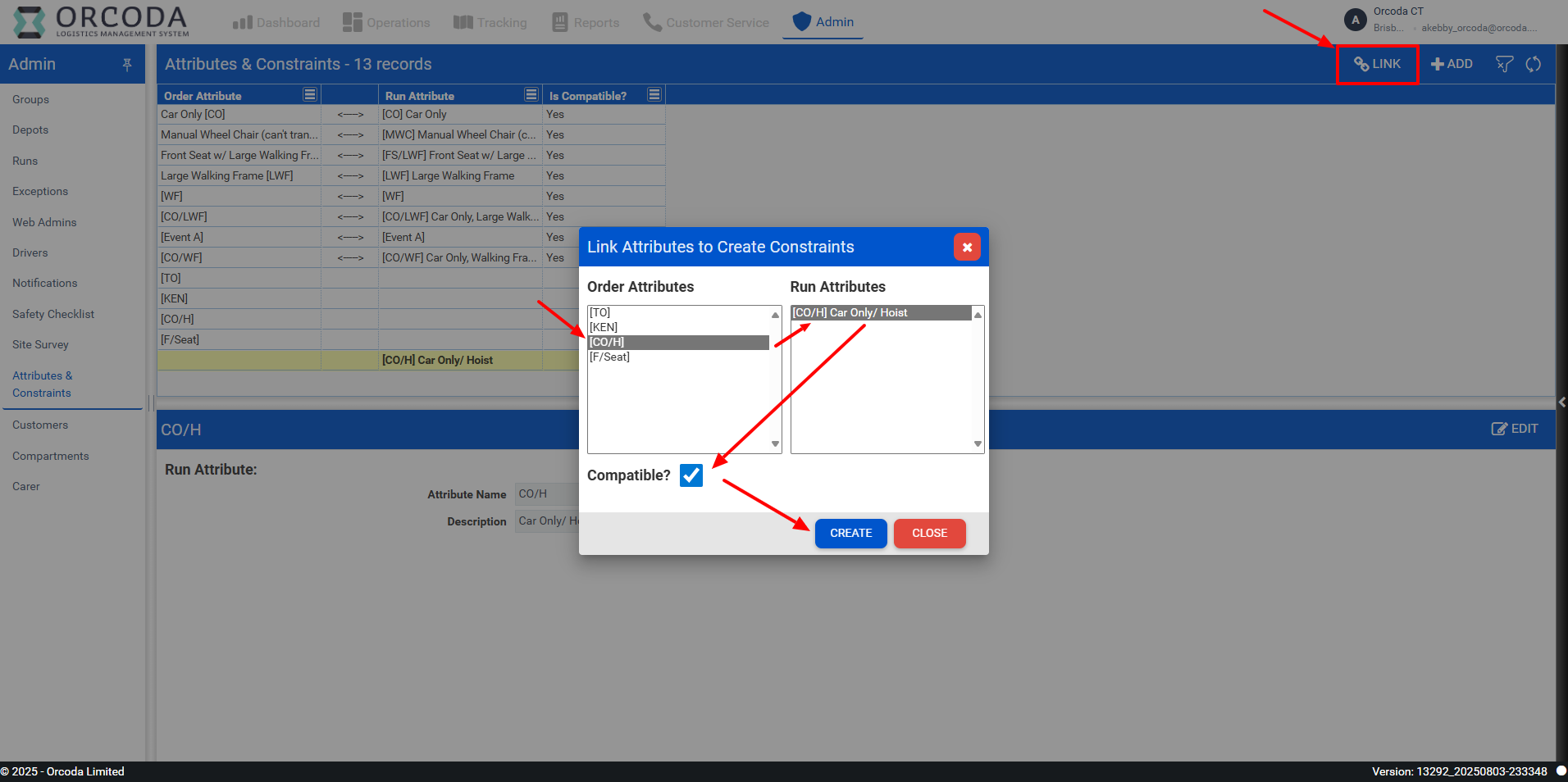
Task: Open the Operations menu tab
Action: (x=386, y=22)
